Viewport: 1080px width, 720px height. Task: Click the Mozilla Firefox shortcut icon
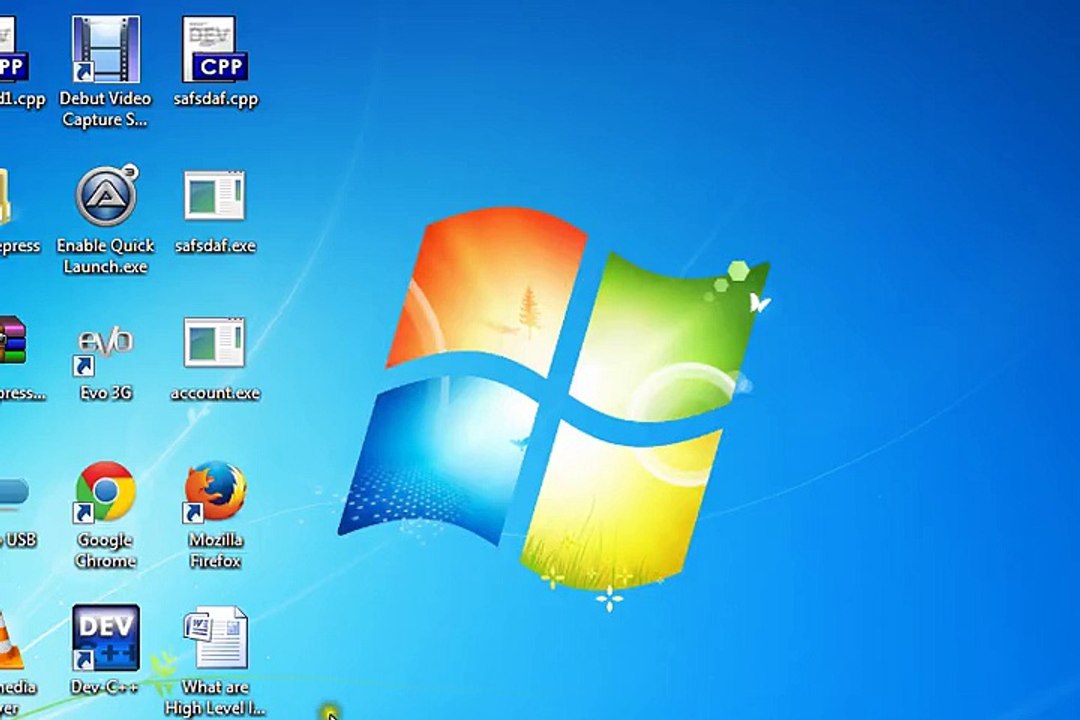tap(215, 492)
